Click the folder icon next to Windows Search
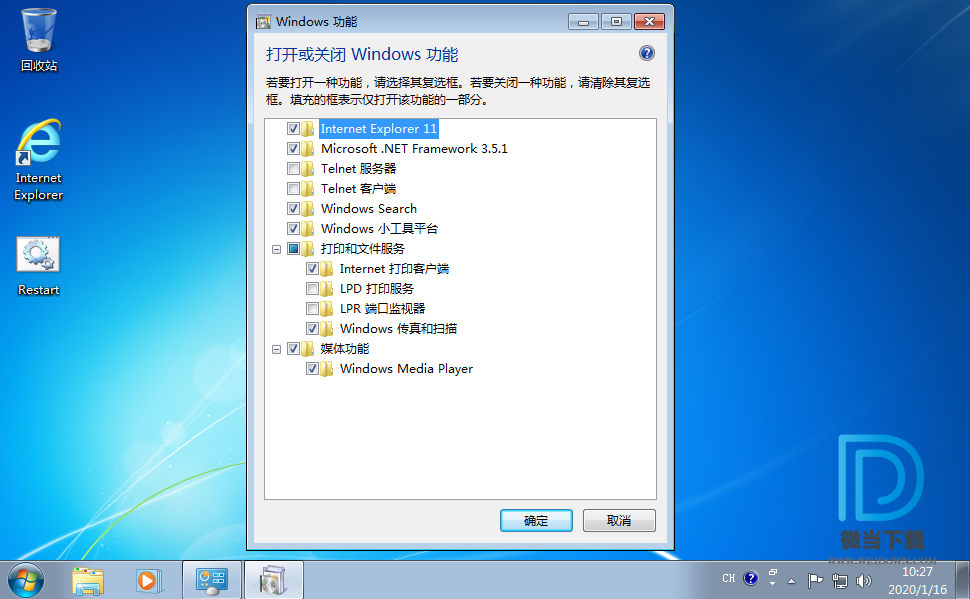Viewport: 970px width, 599px height. (308, 209)
